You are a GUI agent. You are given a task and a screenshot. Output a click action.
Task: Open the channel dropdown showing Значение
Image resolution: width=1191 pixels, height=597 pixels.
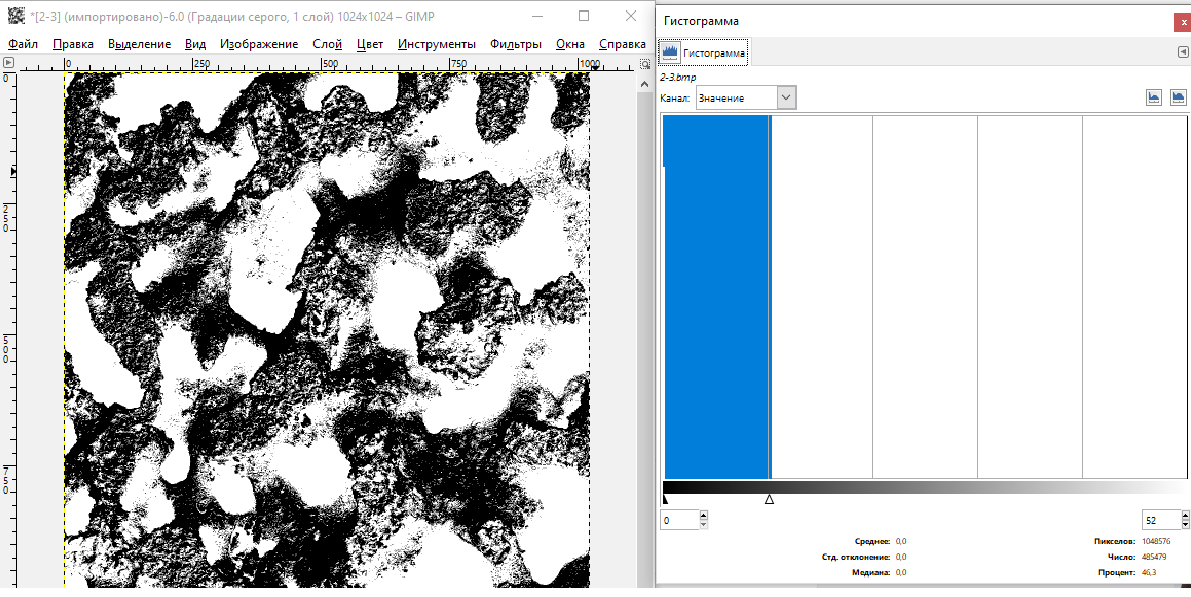click(x=746, y=97)
